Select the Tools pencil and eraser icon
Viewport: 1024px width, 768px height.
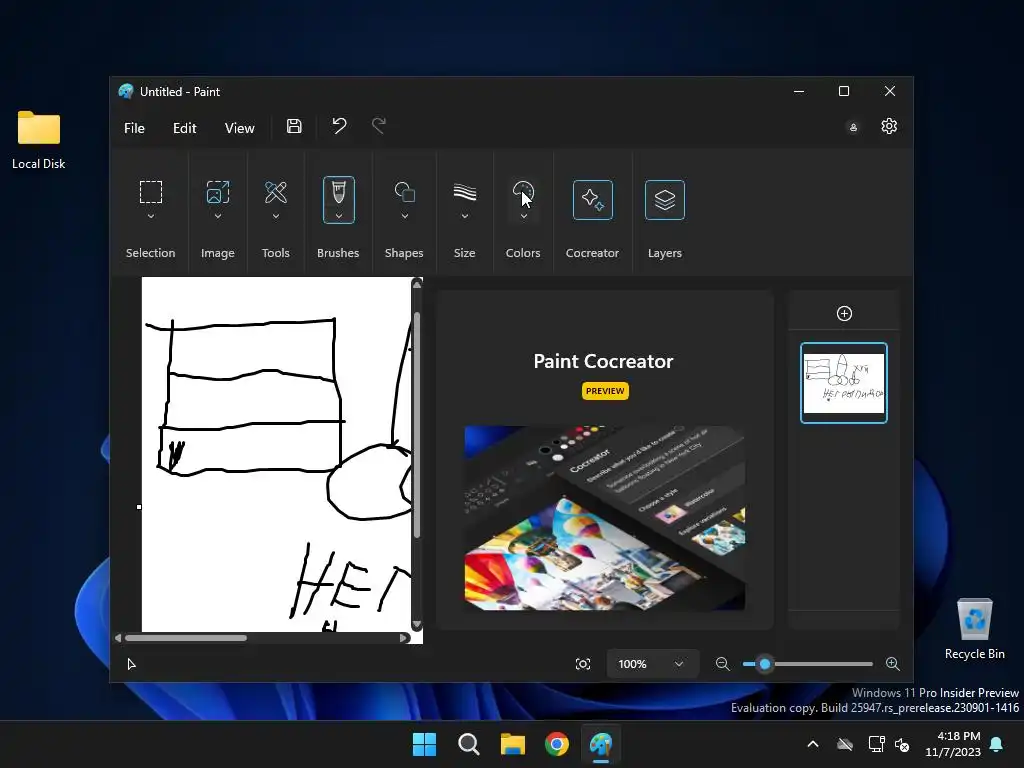(276, 192)
